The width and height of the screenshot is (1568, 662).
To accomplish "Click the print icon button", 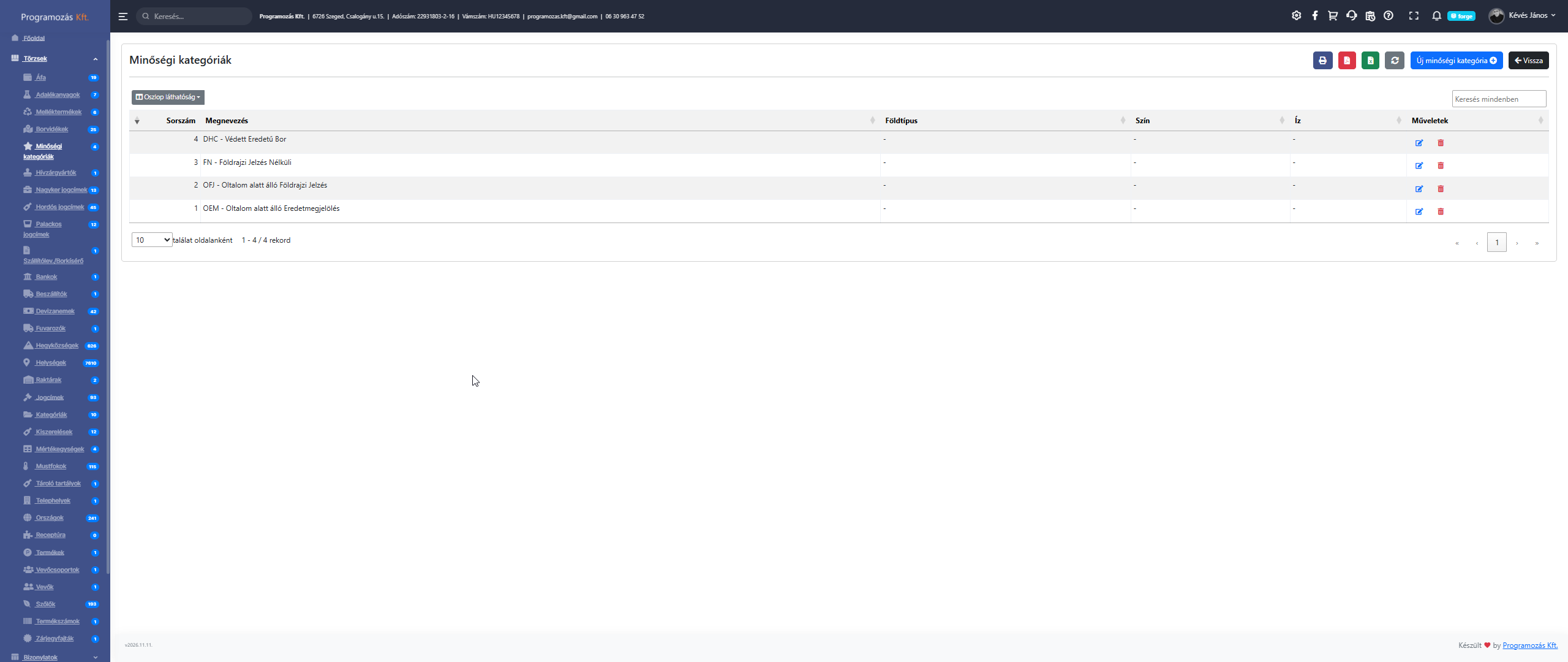I will (x=1322, y=61).
